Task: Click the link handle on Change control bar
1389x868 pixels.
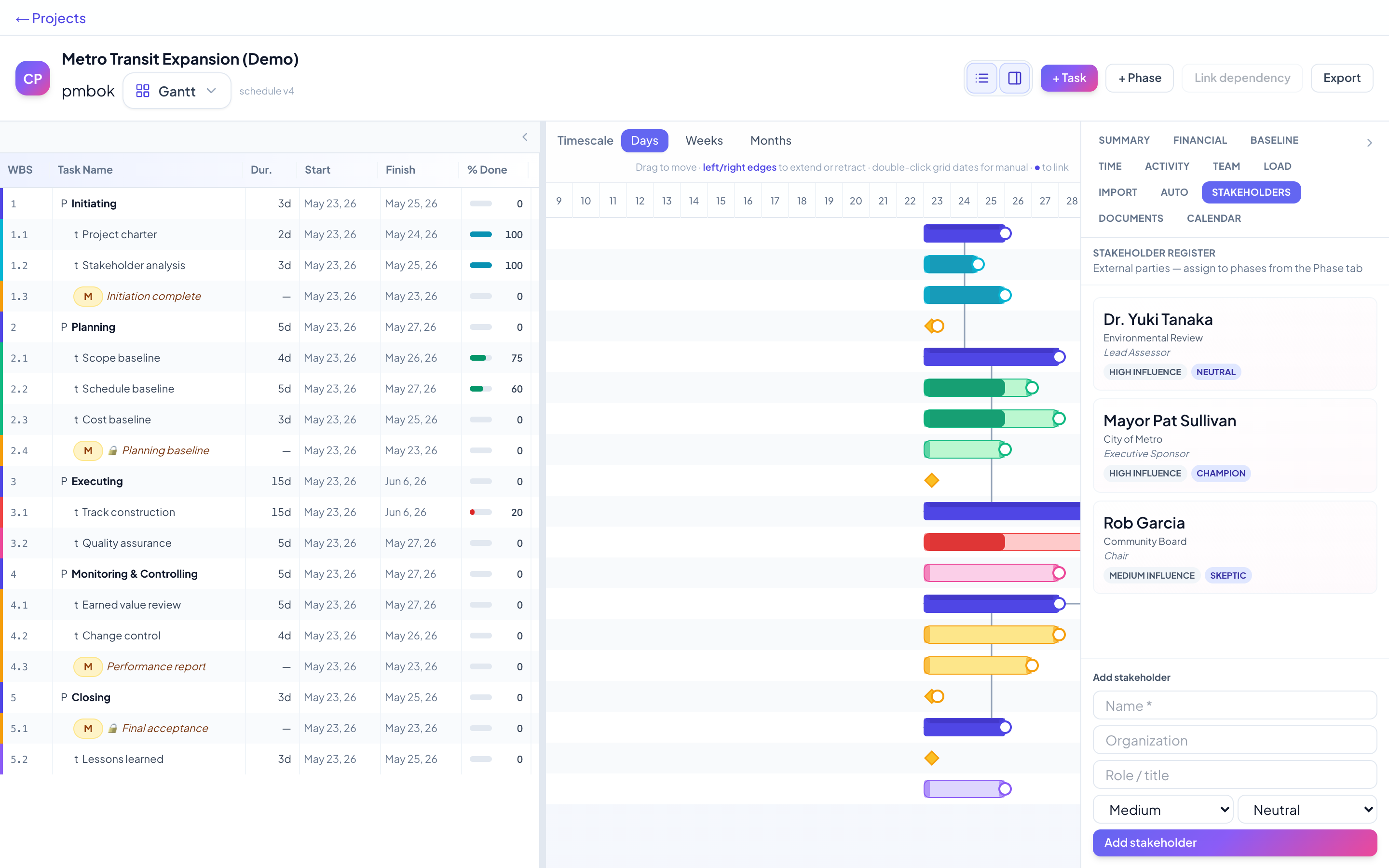Action: tap(1032, 665)
